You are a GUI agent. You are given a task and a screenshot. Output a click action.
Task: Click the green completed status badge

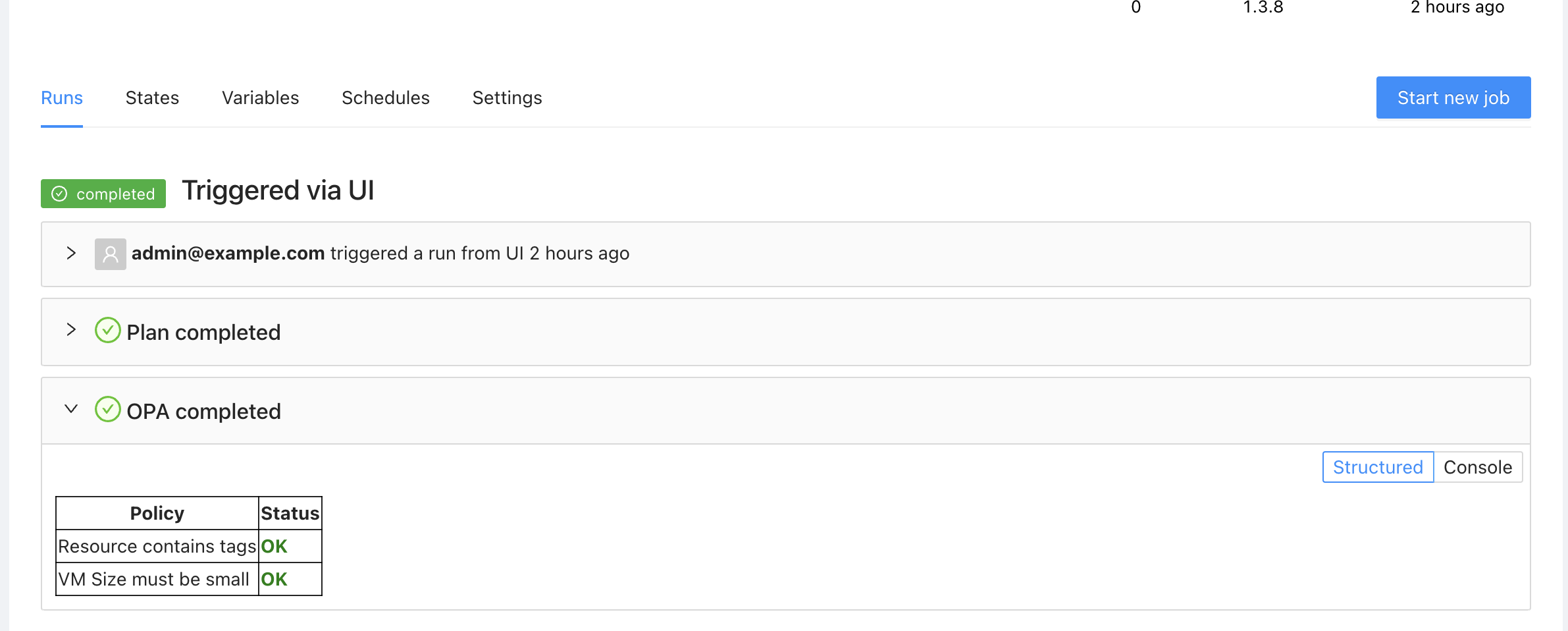[103, 194]
